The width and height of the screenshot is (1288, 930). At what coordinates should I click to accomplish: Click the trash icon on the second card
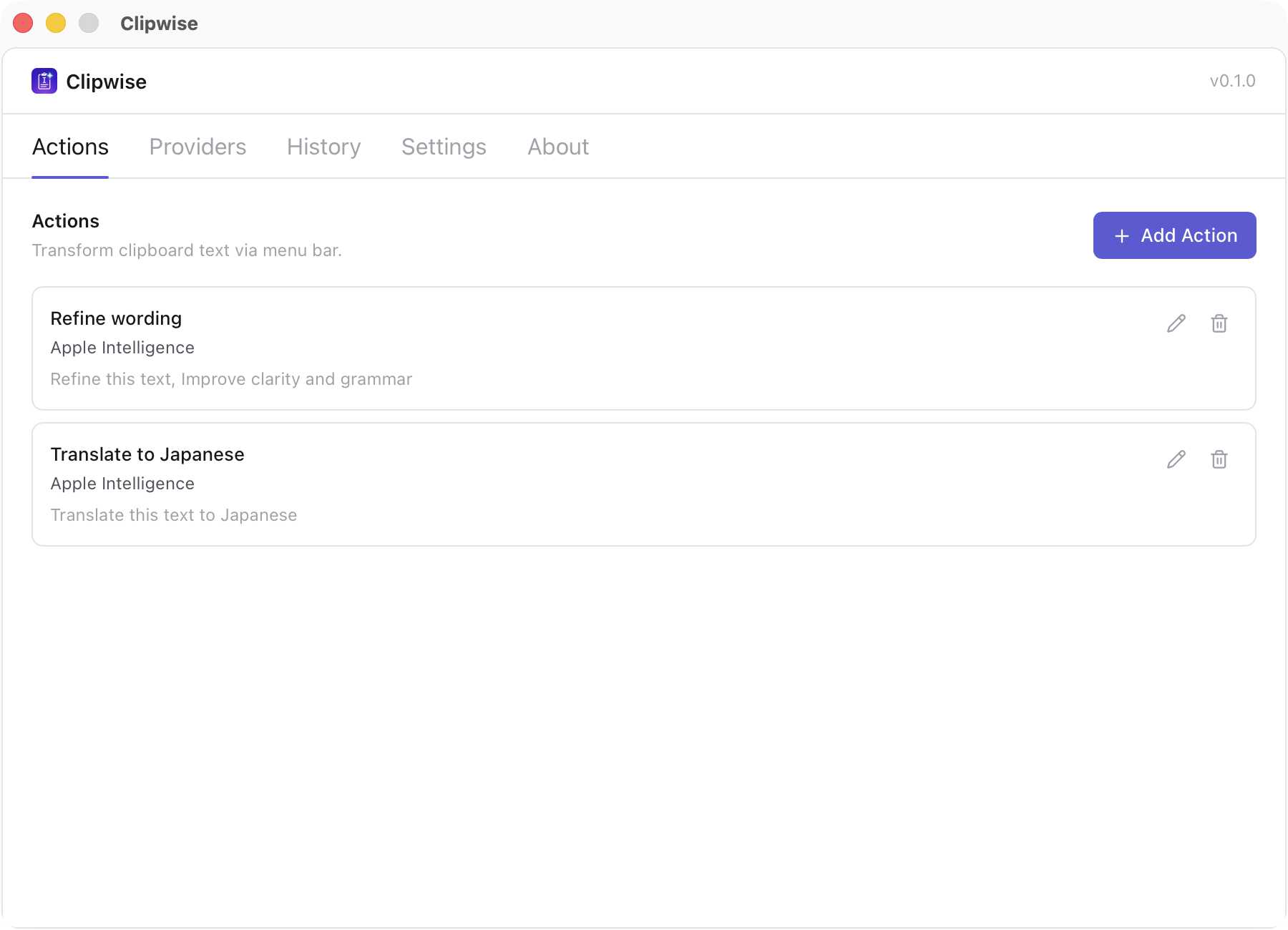1219,459
